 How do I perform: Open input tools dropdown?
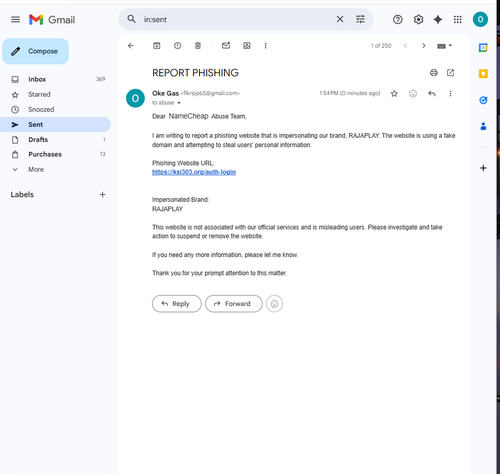[444, 46]
